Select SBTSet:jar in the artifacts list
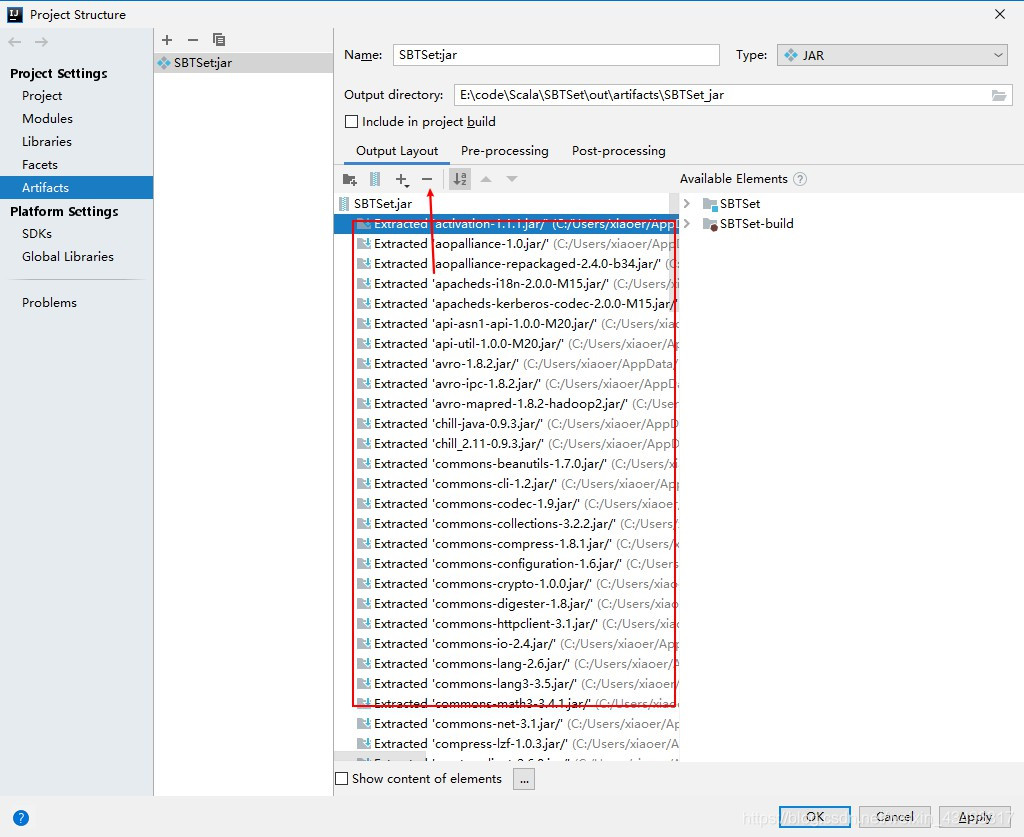The width and height of the screenshot is (1024, 837). point(244,63)
